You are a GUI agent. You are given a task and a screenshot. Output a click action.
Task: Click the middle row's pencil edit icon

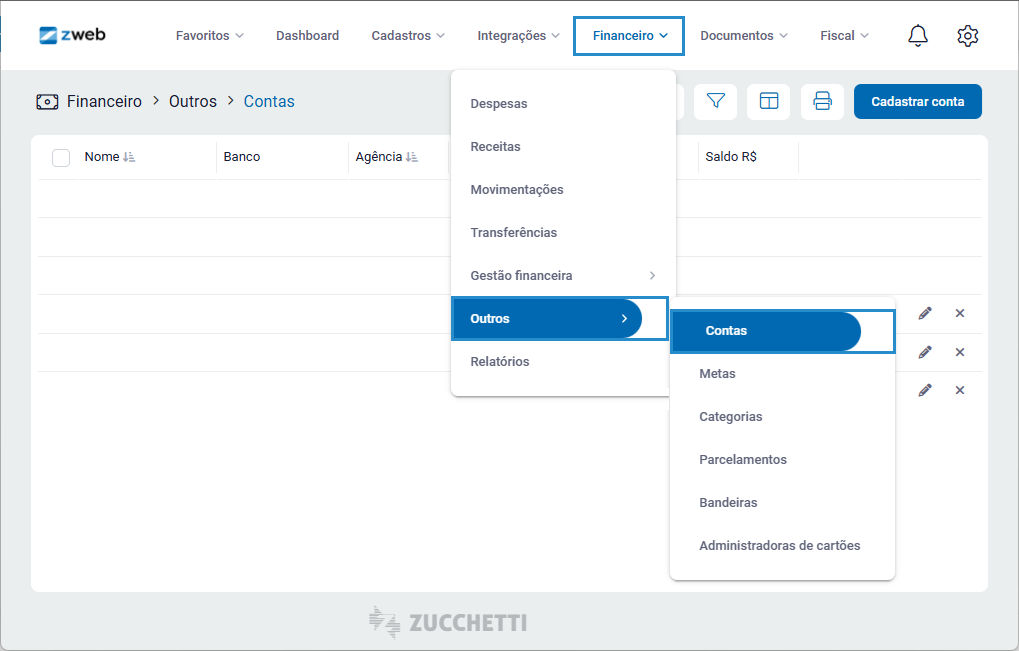click(925, 352)
